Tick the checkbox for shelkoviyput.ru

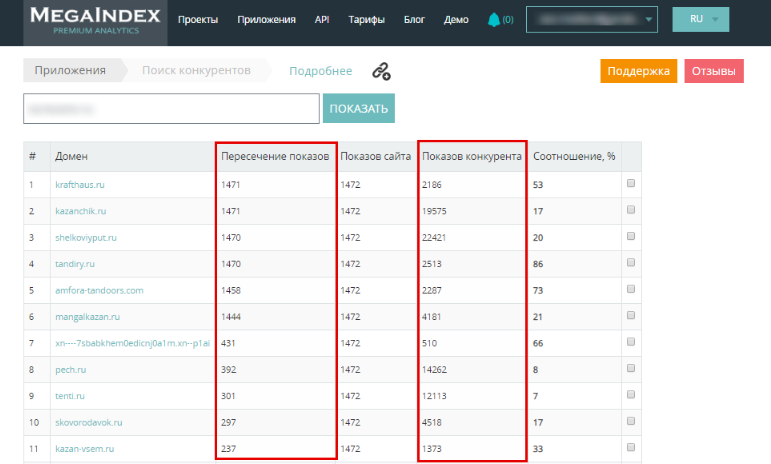(631, 236)
